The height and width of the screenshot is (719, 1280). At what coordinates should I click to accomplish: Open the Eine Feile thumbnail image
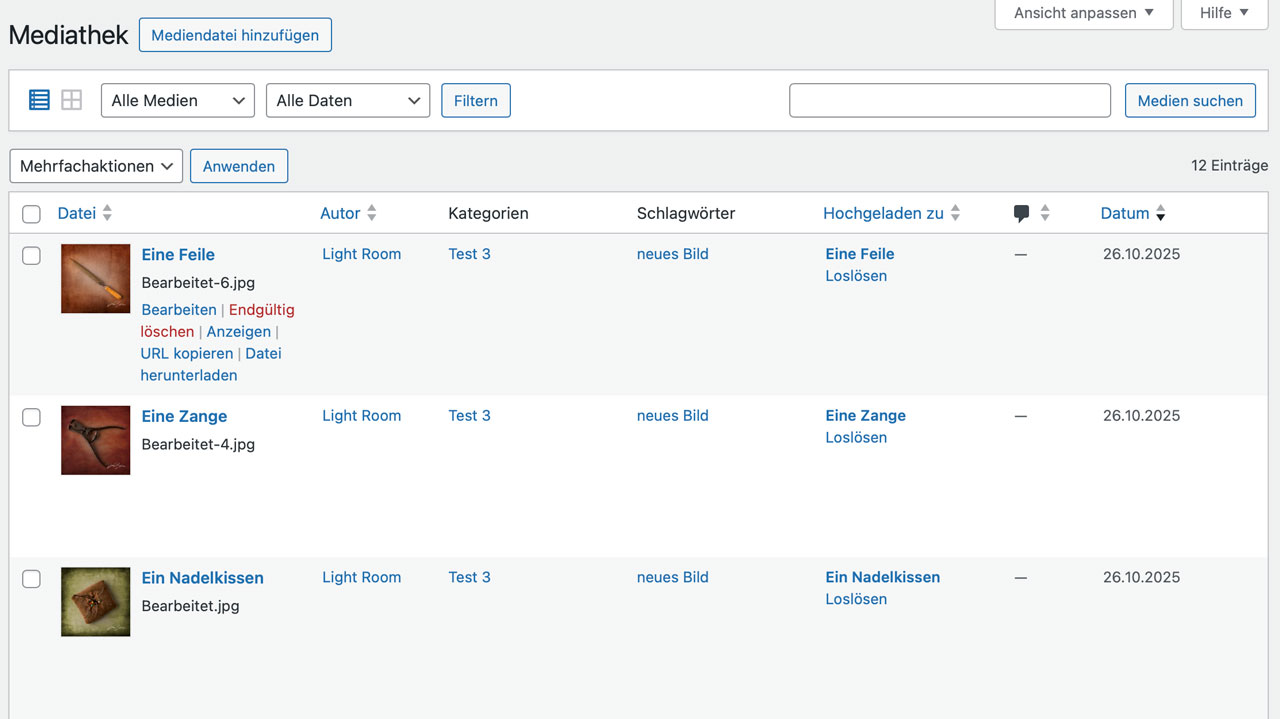(x=95, y=279)
